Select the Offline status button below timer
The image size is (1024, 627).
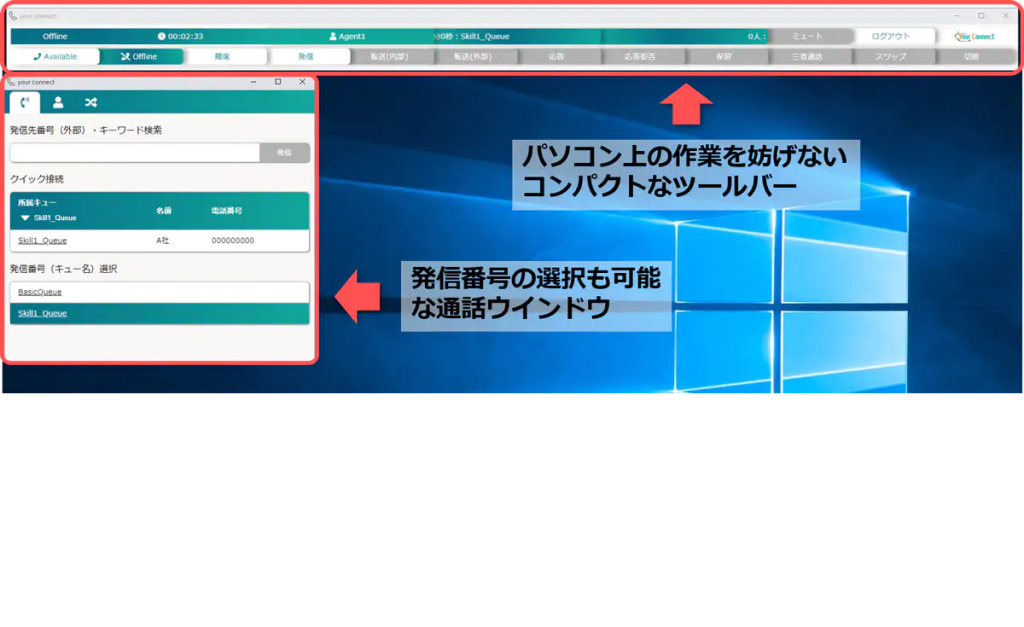point(141,57)
